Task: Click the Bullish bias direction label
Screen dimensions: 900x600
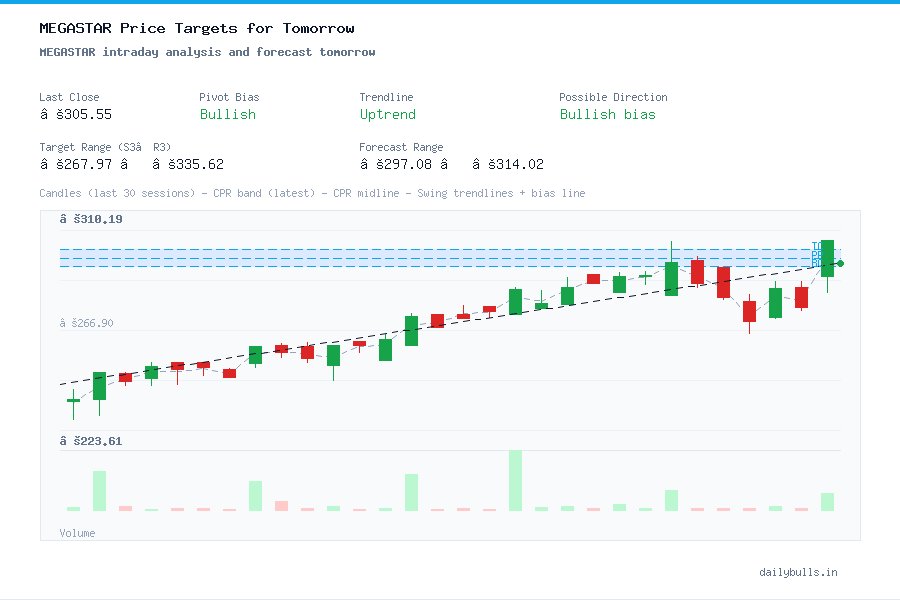Action: [x=608, y=115]
